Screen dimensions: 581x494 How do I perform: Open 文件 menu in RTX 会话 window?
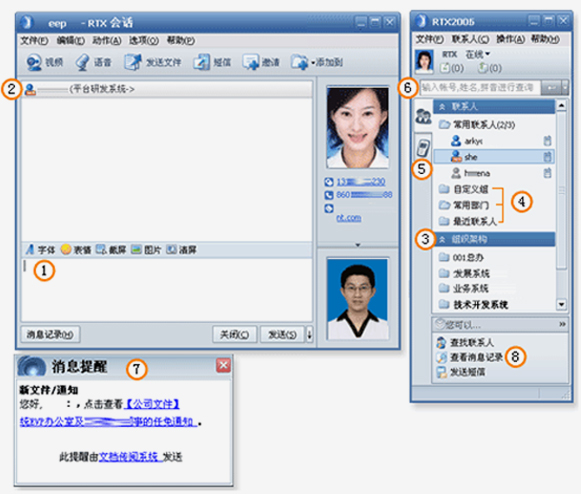[x=34, y=40]
